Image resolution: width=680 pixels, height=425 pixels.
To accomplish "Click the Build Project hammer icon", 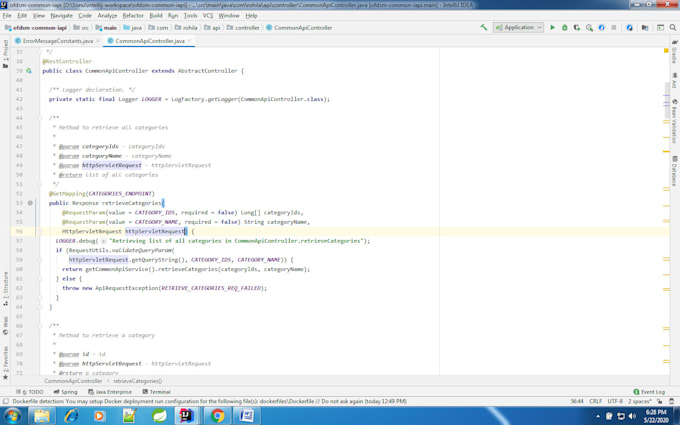I will [484, 27].
